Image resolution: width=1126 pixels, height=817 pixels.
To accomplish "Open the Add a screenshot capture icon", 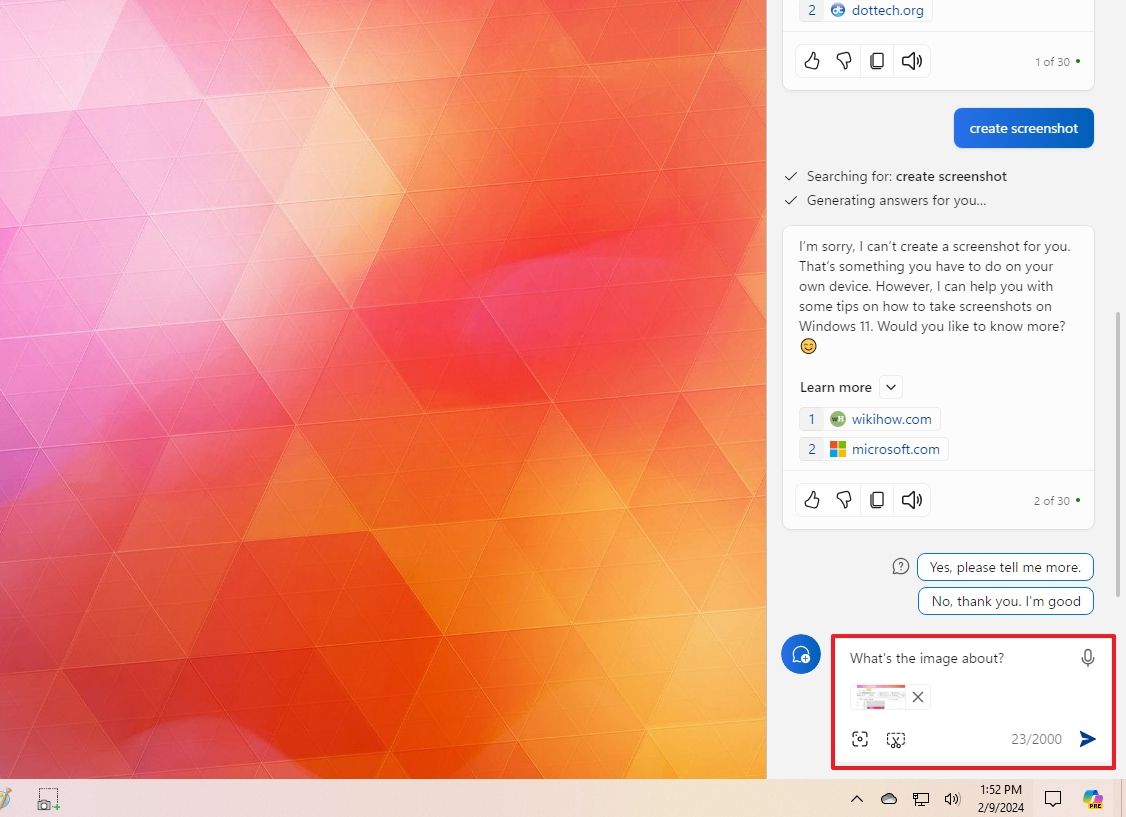I will (860, 739).
